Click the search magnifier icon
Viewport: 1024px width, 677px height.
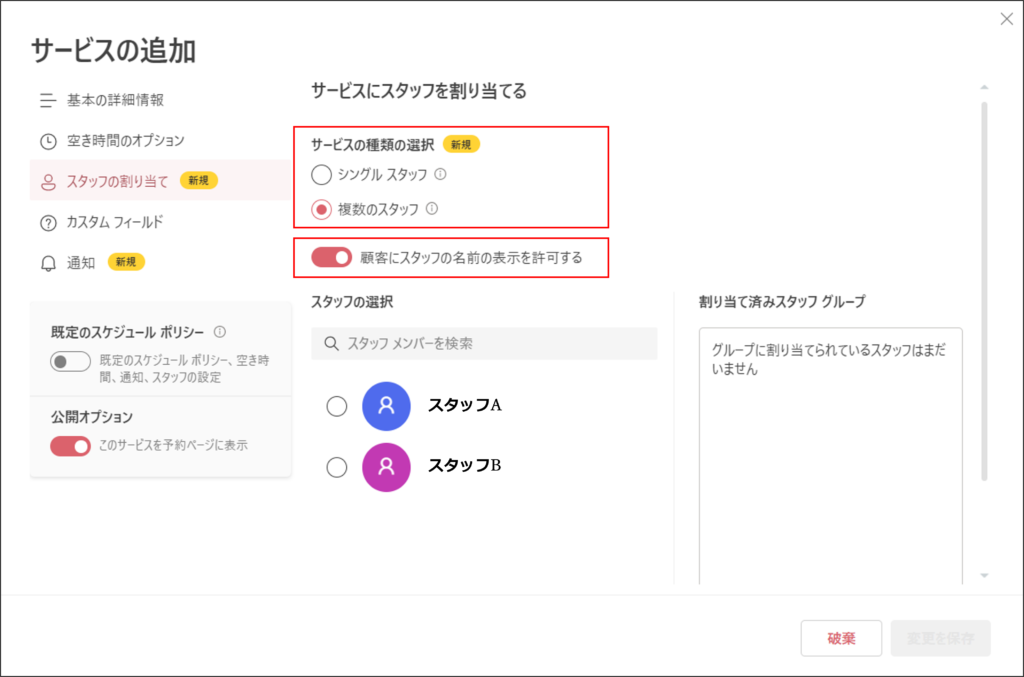pos(331,343)
